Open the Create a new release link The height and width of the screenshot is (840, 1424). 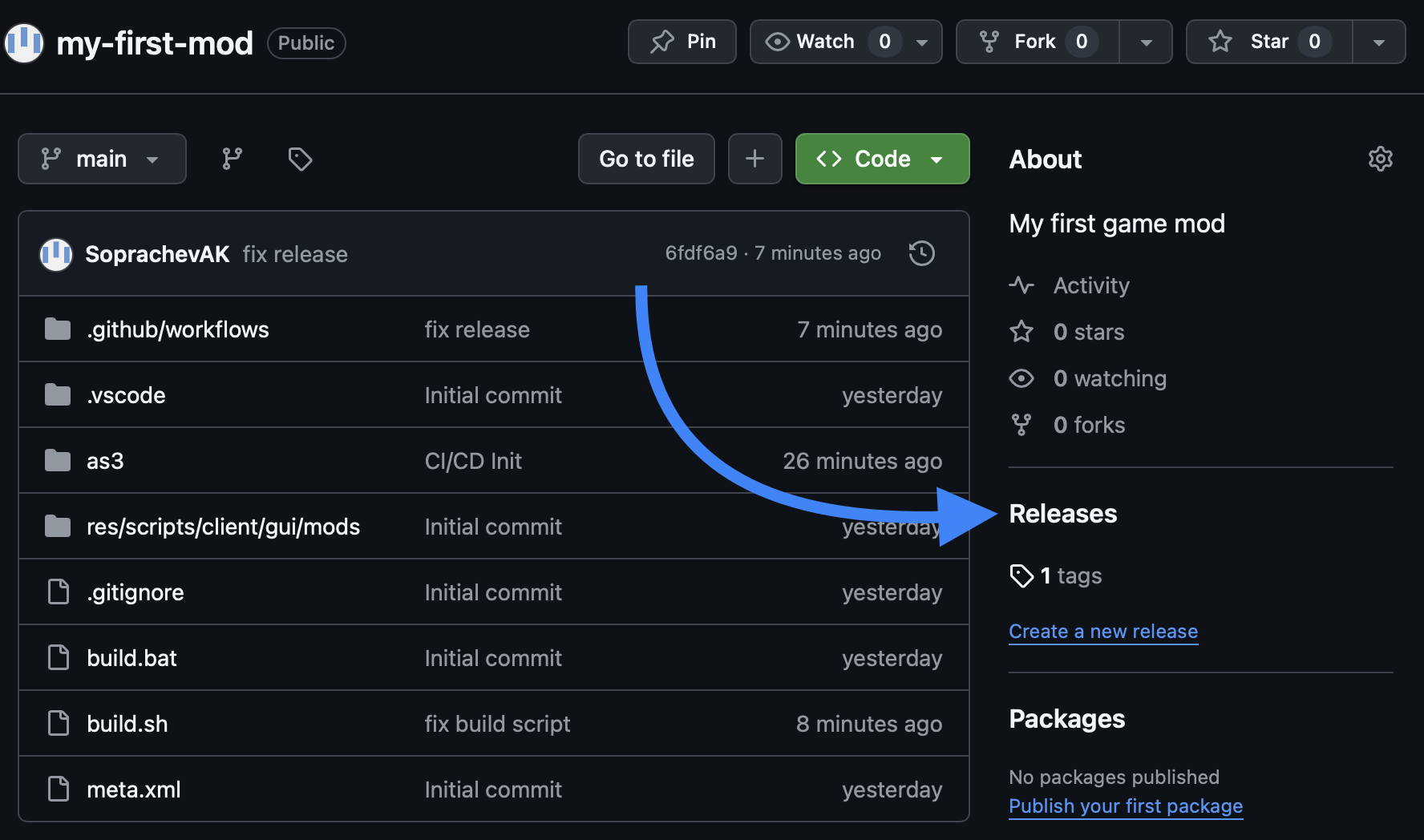(x=1103, y=632)
